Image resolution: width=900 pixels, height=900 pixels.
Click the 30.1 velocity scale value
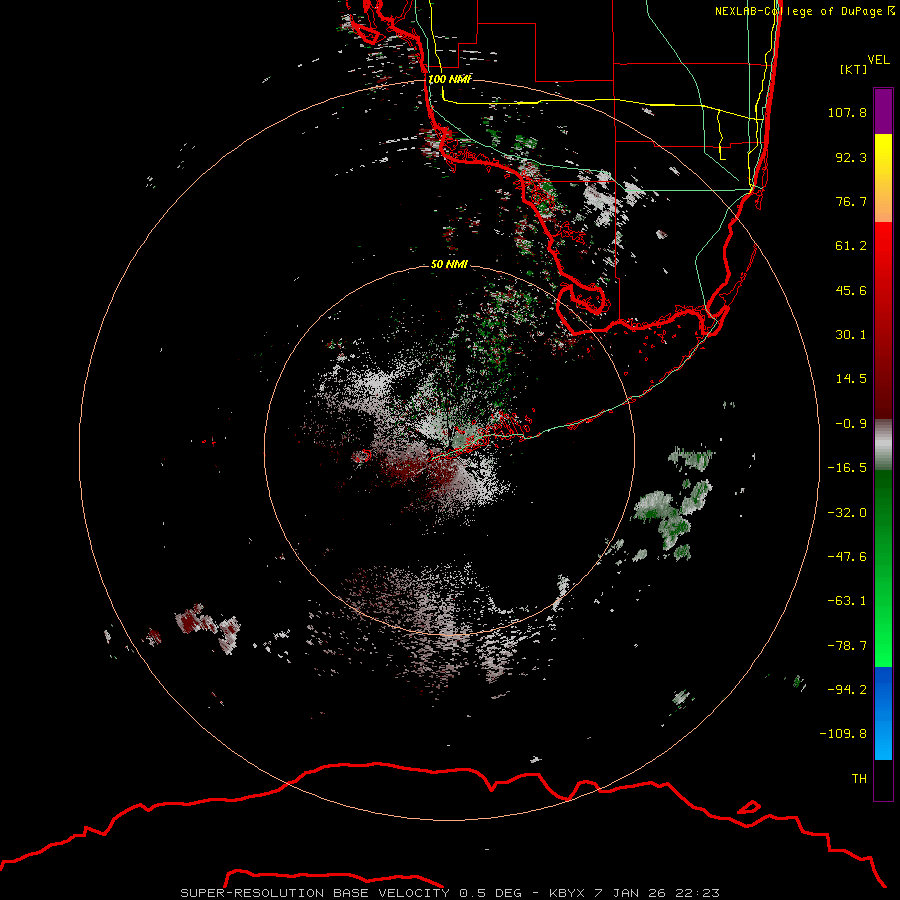click(x=851, y=335)
